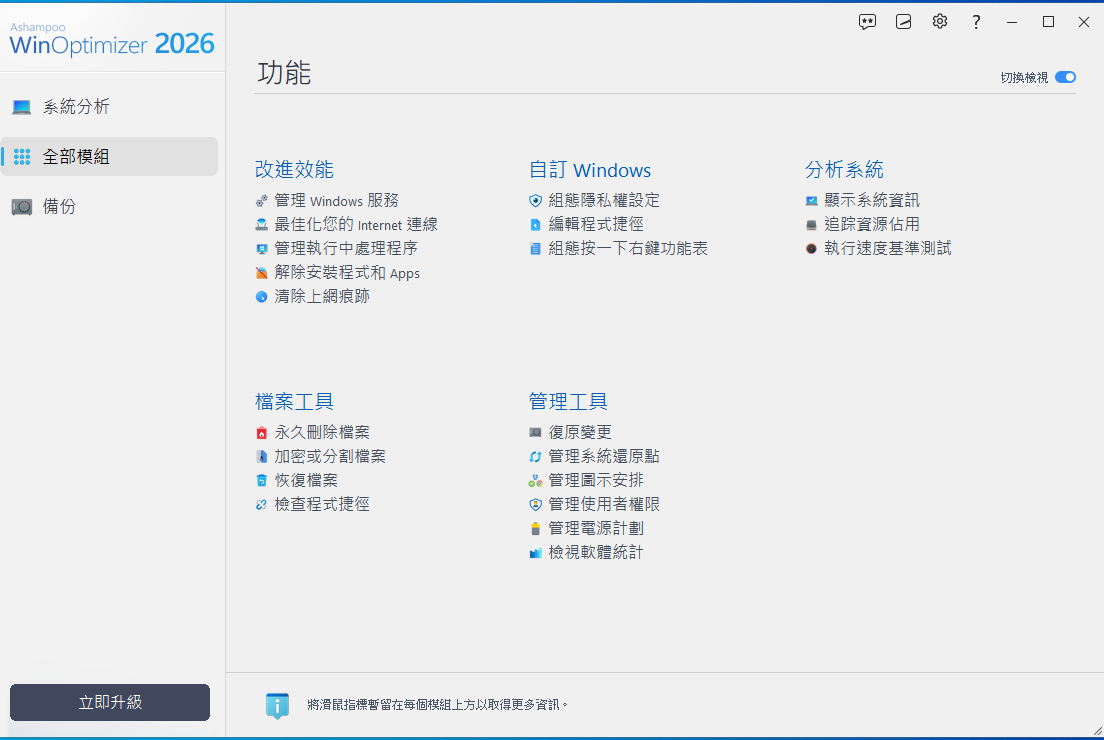Viewport: 1104px width, 740px height.
Task: Open 管理 Windows 服務 module
Action: [x=337, y=201]
